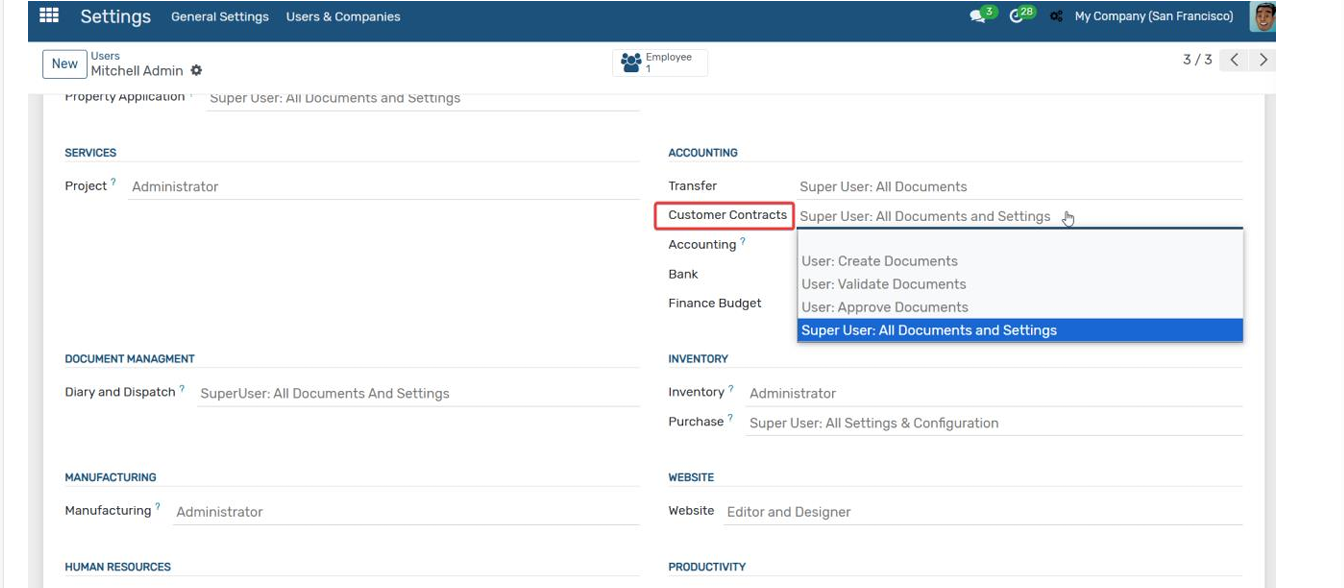Click the 'ACCOUNTING' section heading

point(703,153)
